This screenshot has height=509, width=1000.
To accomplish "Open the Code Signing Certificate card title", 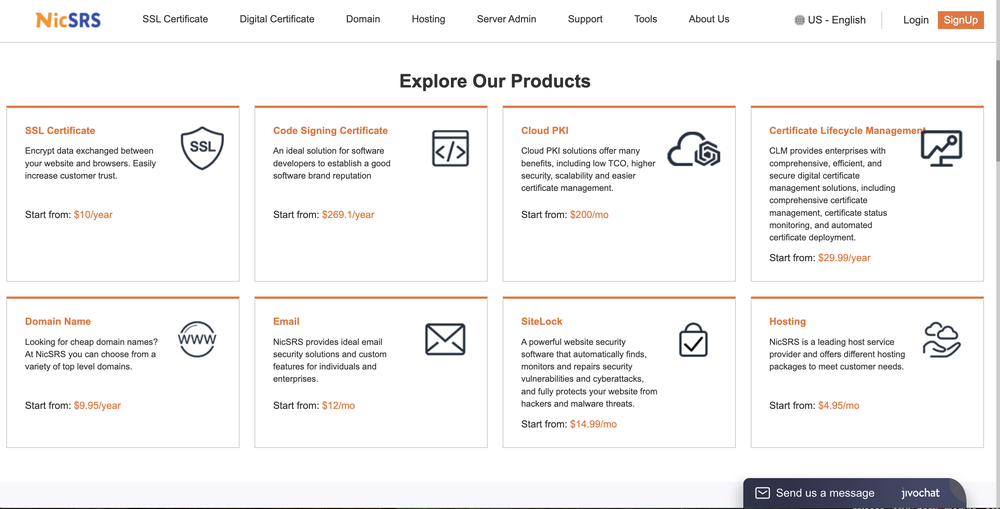I will [x=330, y=131].
